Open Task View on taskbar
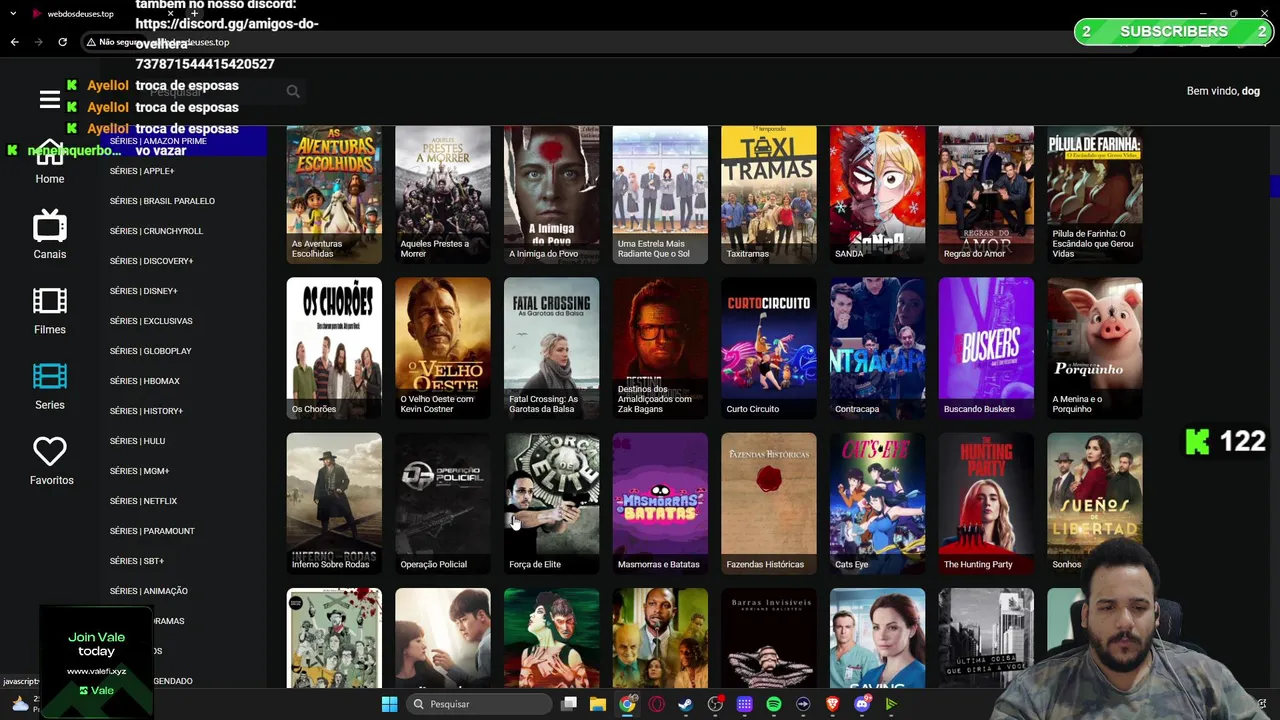 [x=569, y=704]
